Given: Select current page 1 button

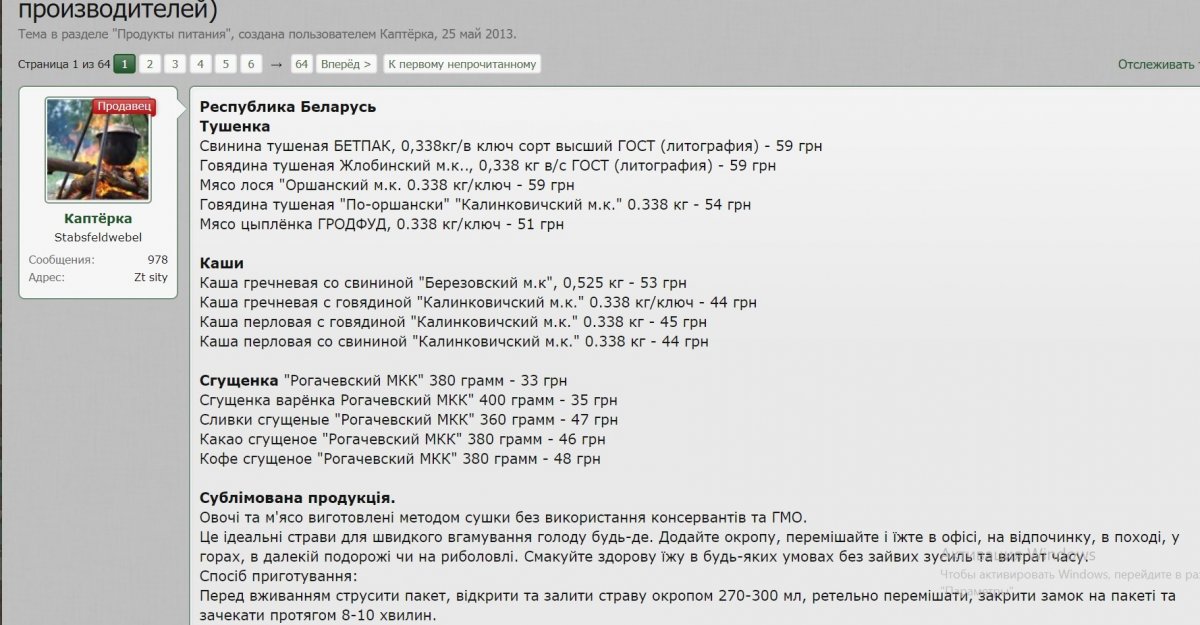Looking at the screenshot, I should (x=124, y=64).
